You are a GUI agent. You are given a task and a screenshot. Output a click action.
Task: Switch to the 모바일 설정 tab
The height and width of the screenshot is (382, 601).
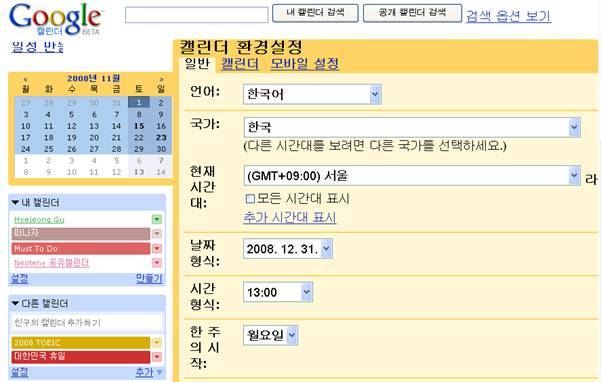305,64
